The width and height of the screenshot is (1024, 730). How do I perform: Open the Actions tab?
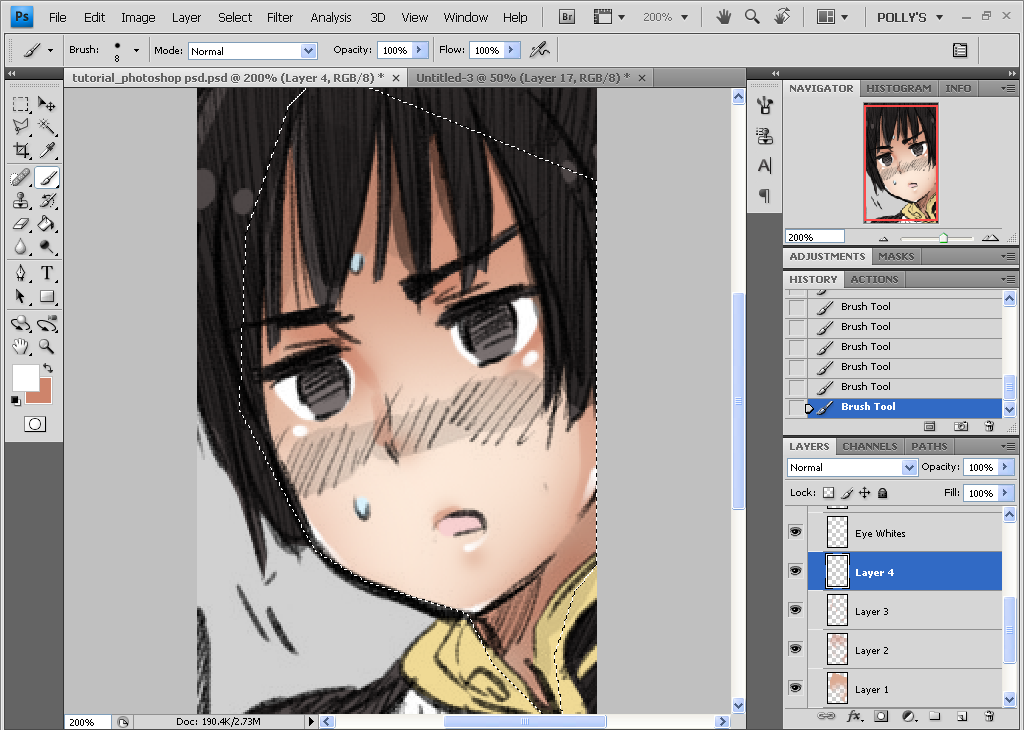874,279
